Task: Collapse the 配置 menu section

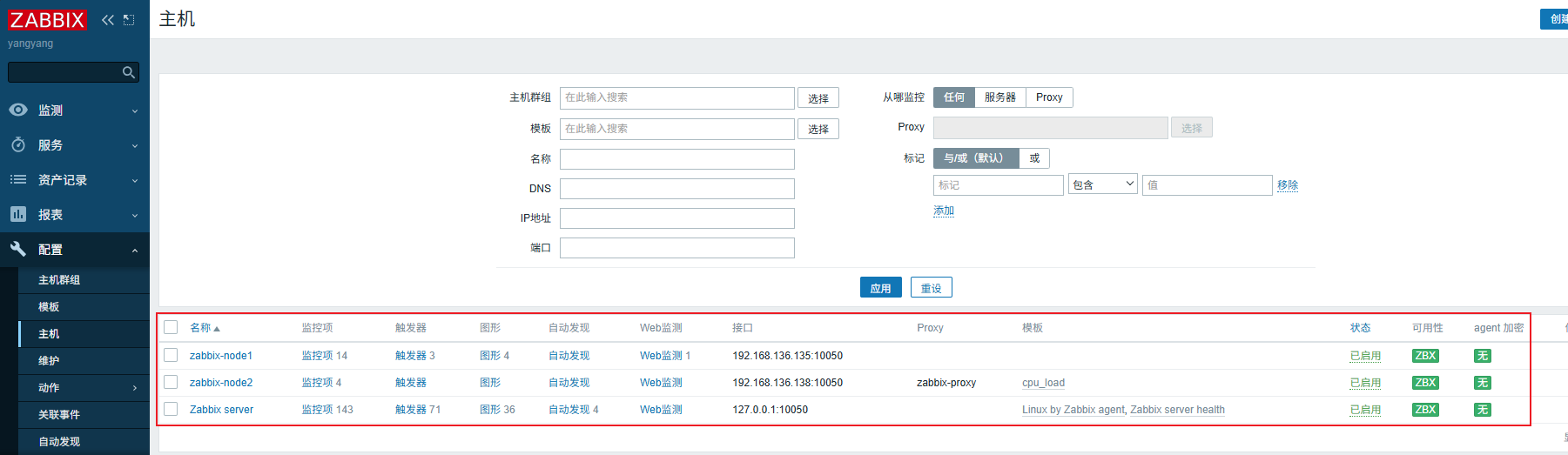Action: coord(135,250)
